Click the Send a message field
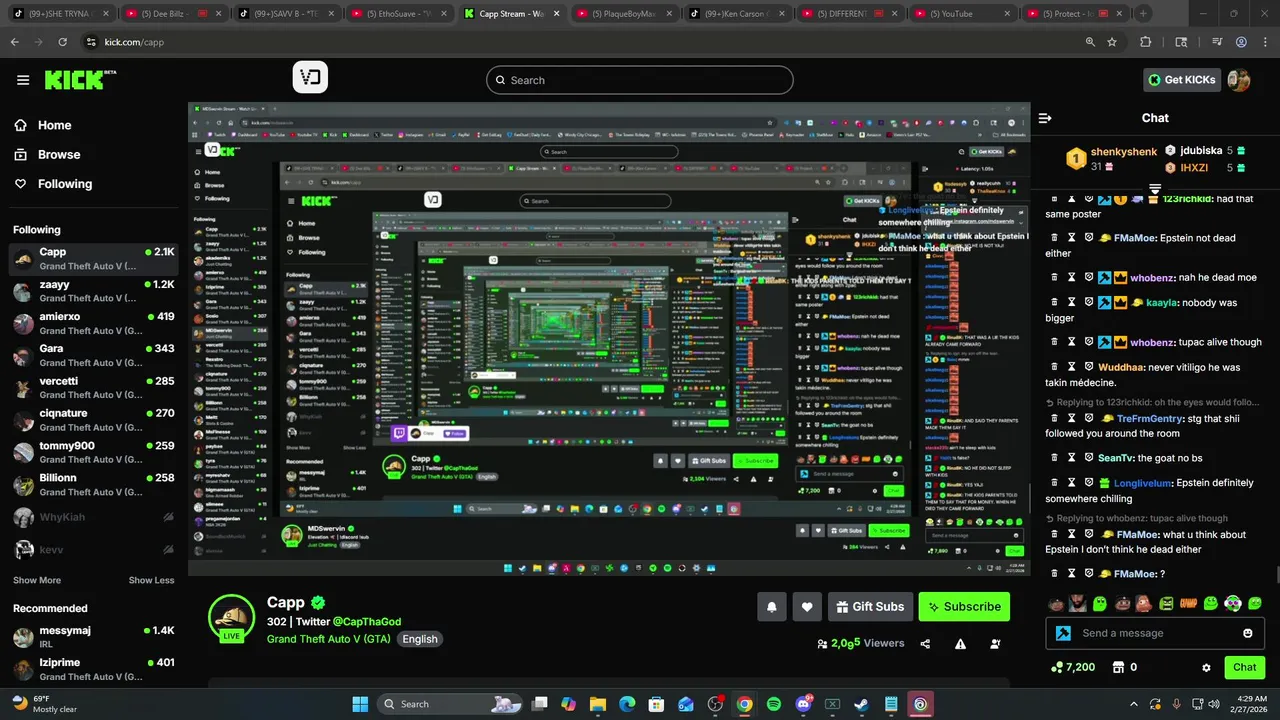Image resolution: width=1280 pixels, height=720 pixels. pyautogui.click(x=1155, y=633)
